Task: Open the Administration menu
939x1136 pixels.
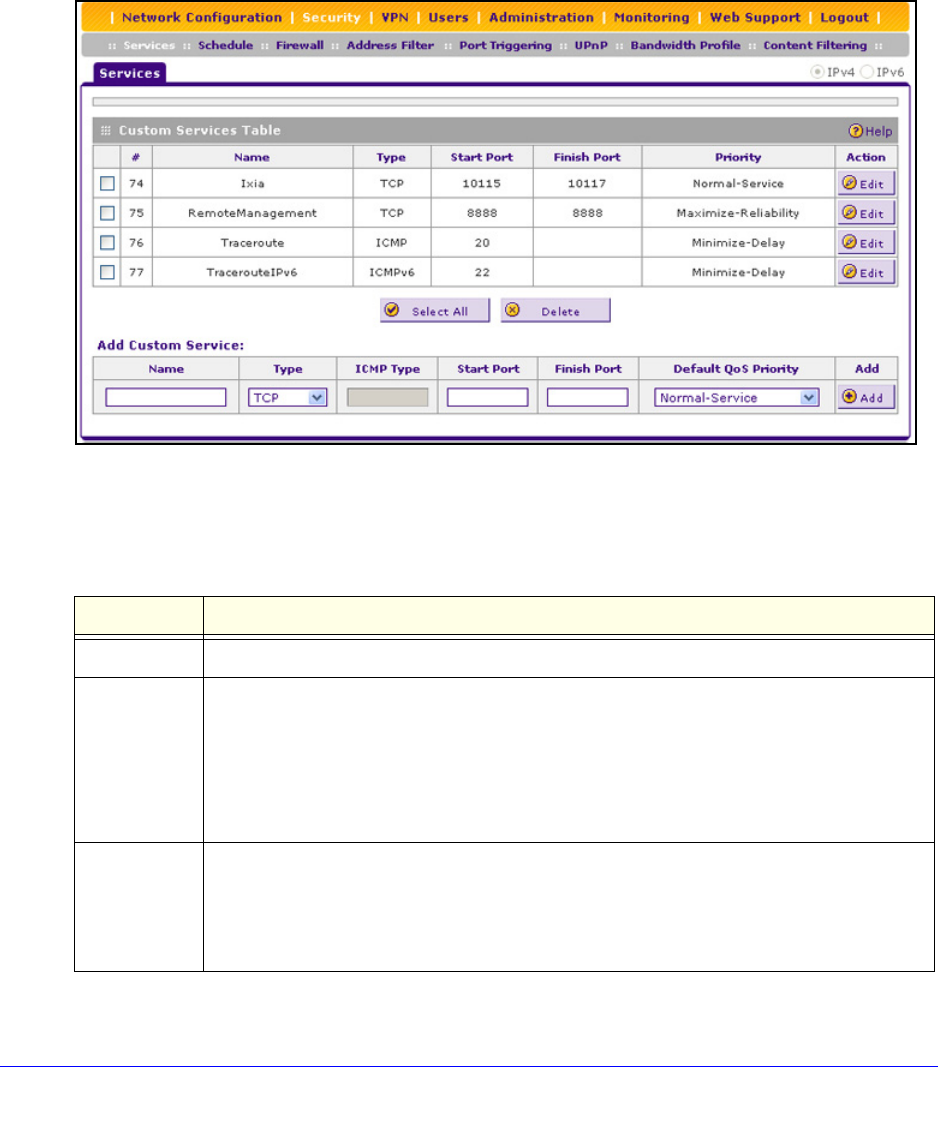Action: pos(541,17)
